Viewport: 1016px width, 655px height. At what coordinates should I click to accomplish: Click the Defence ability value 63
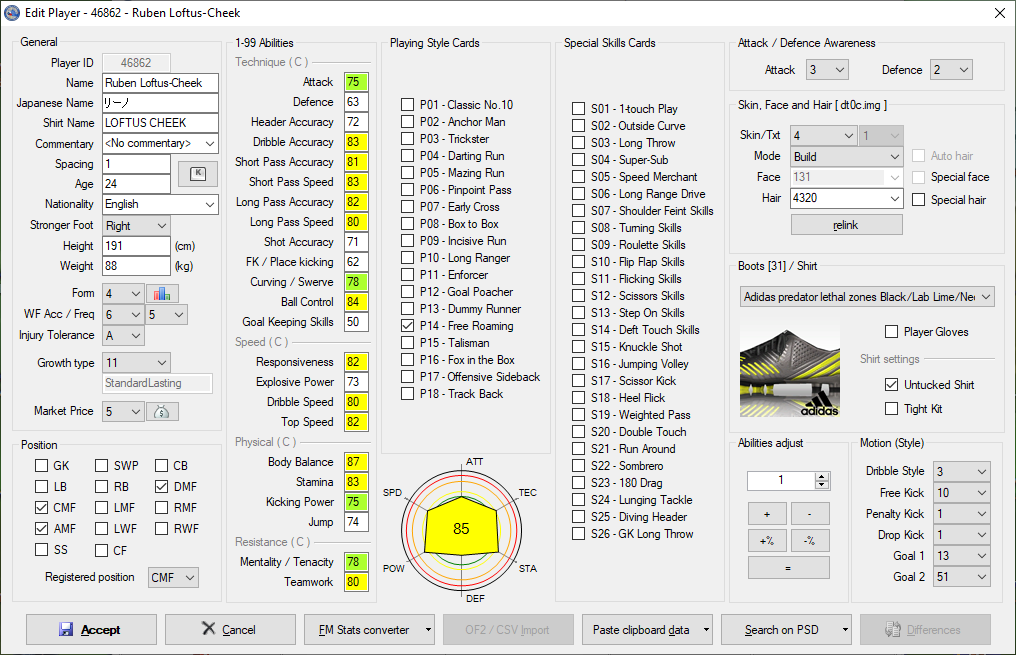point(356,102)
